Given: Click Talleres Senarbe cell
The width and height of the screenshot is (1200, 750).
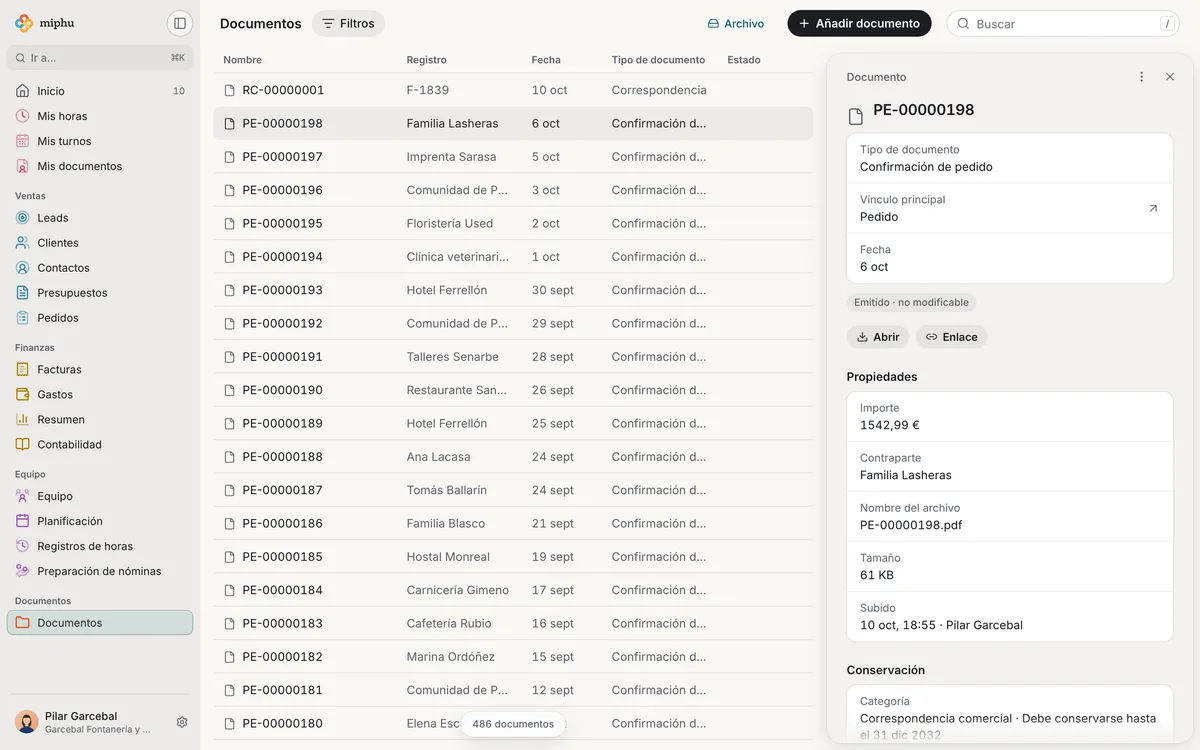Looking at the screenshot, I should (x=453, y=357).
